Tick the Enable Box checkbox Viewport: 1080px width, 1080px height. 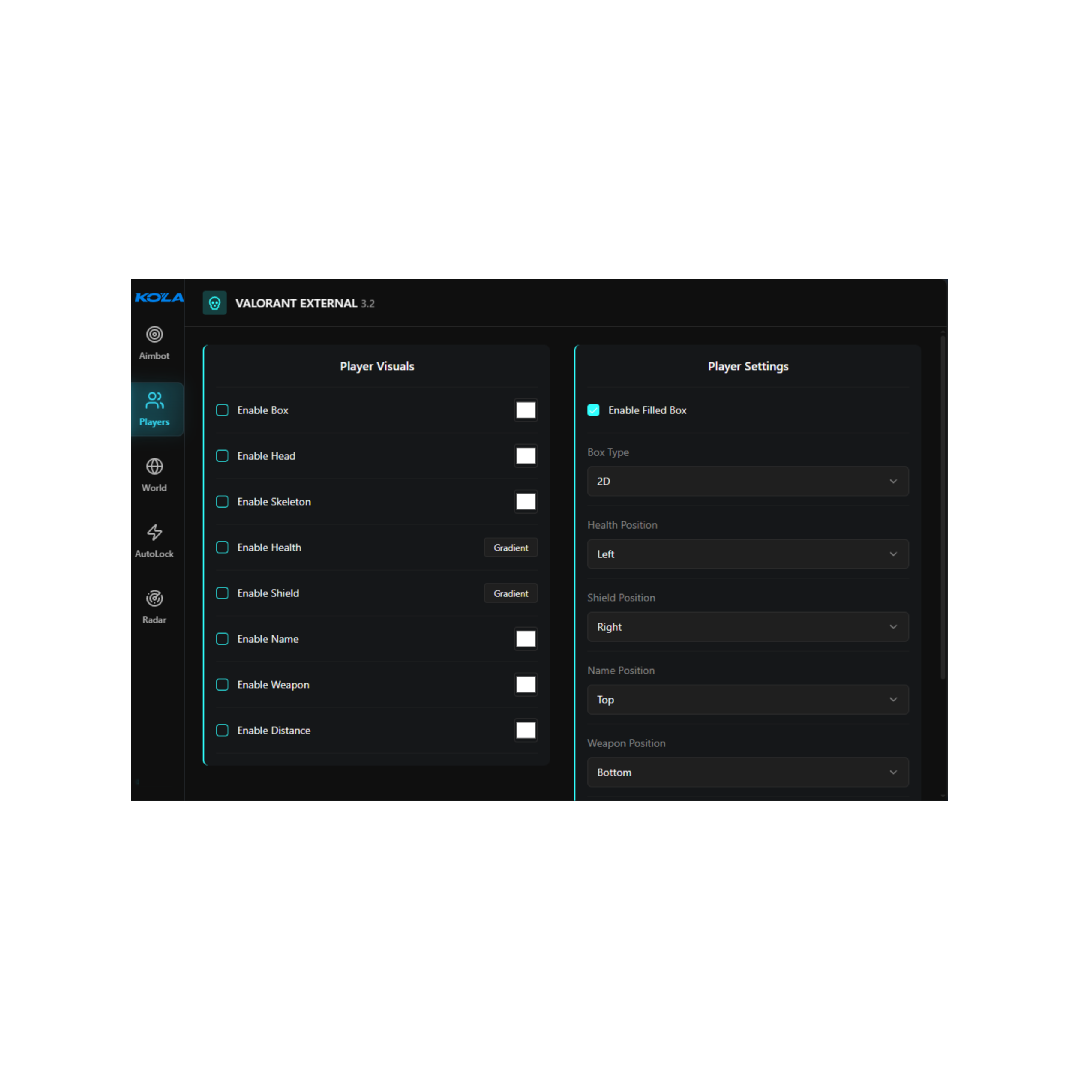click(x=222, y=410)
